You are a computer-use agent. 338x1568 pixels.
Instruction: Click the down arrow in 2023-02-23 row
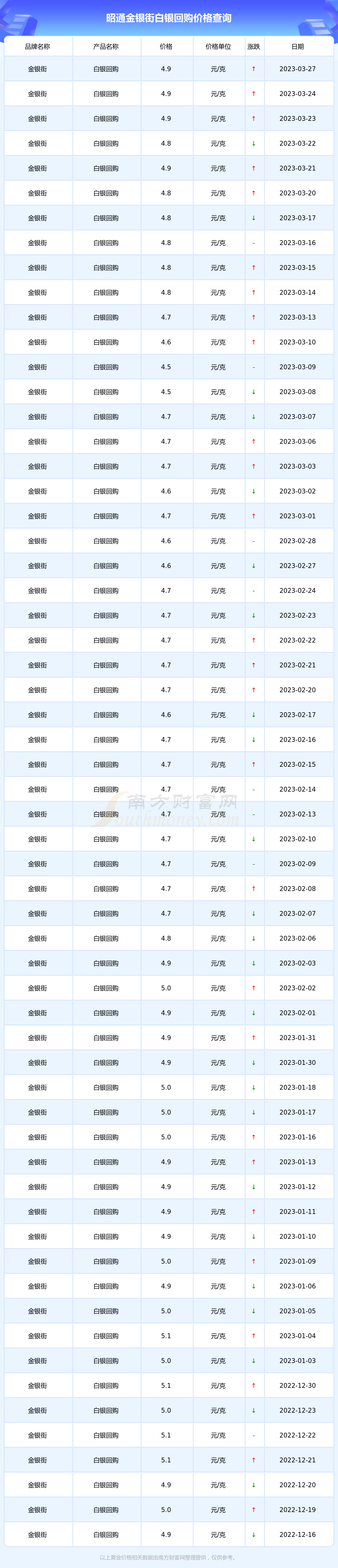[254, 615]
